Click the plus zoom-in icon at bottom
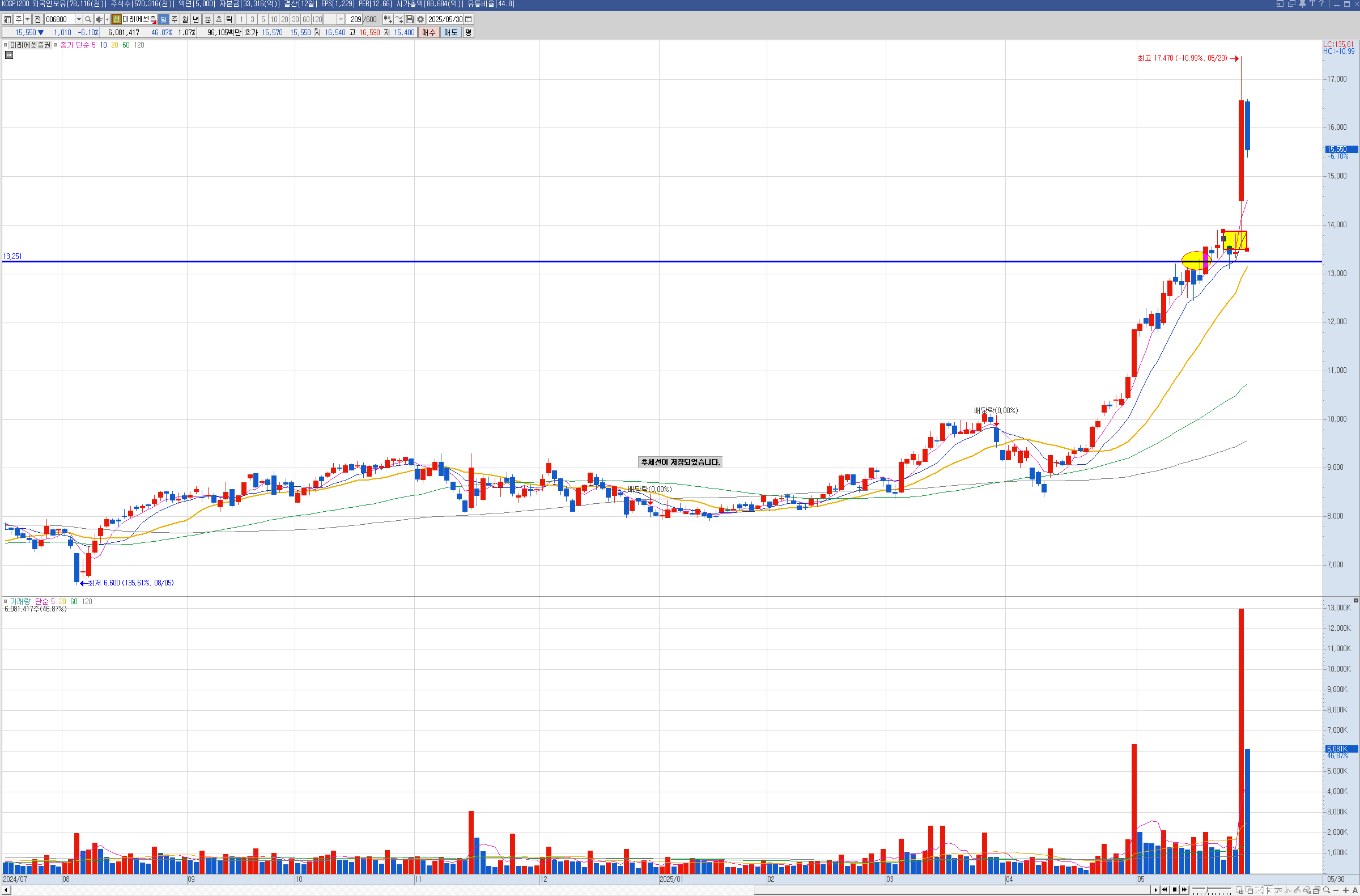Image resolution: width=1360 pixels, height=896 pixels. [x=1346, y=890]
